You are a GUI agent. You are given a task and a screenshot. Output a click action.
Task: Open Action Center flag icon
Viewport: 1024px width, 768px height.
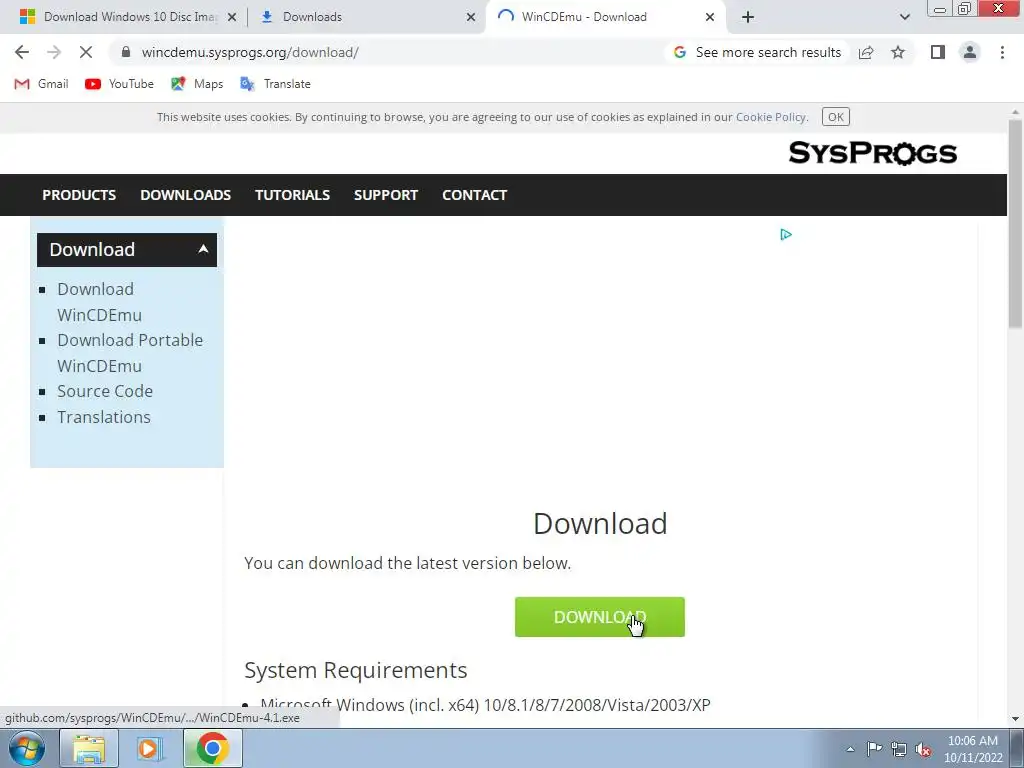(874, 749)
